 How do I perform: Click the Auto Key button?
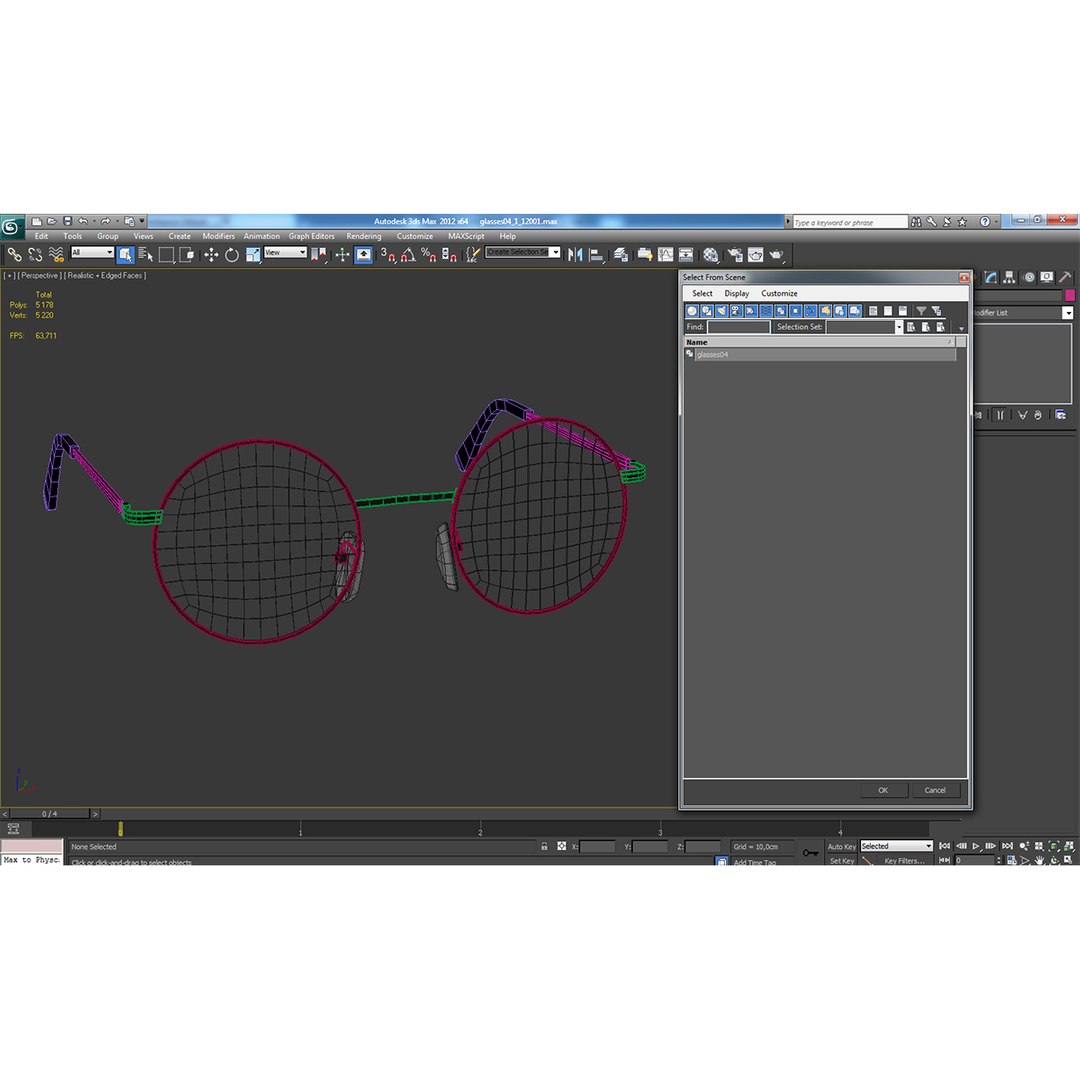coord(841,847)
